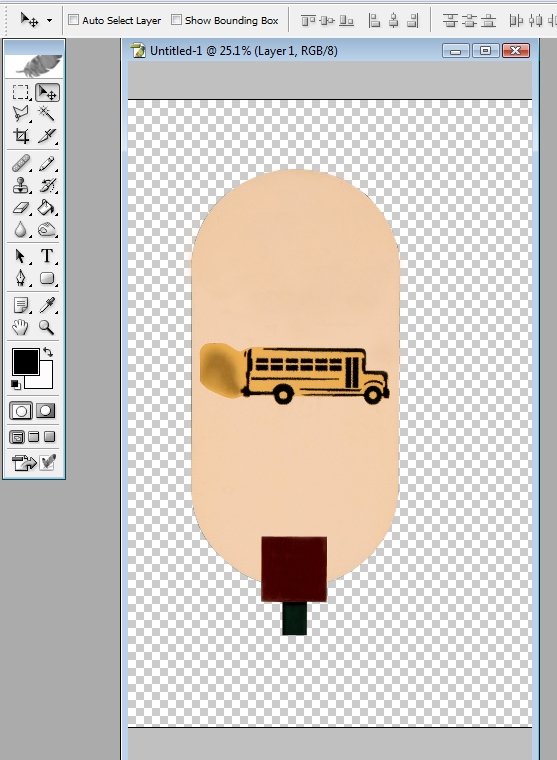Click the feather logo atop the toolbox
Viewport: 557px width, 760px height.
point(34,65)
